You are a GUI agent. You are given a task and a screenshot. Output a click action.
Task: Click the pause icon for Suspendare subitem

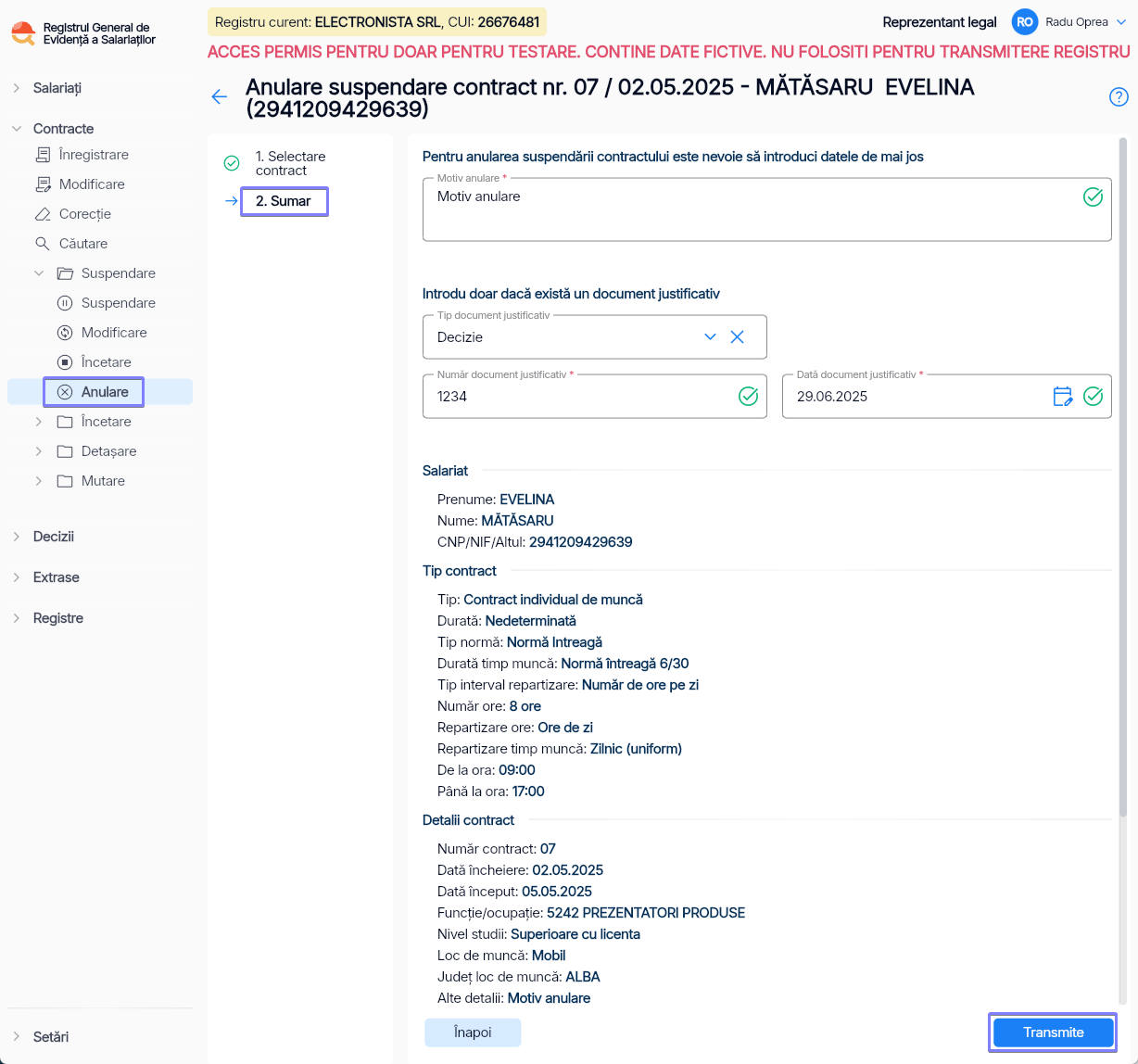[65, 303]
